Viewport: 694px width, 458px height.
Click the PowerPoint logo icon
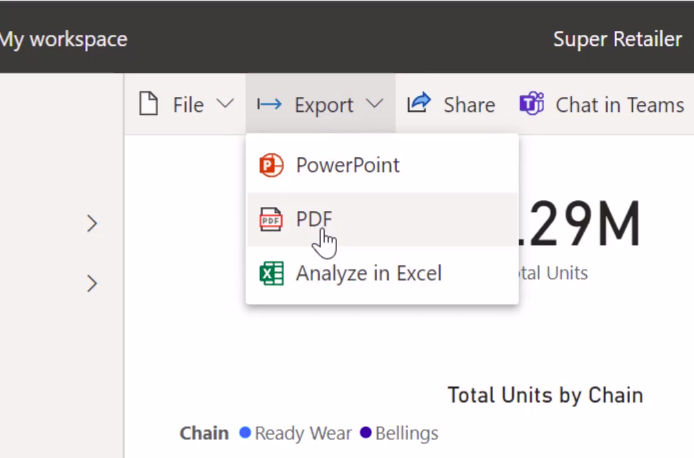(271, 165)
